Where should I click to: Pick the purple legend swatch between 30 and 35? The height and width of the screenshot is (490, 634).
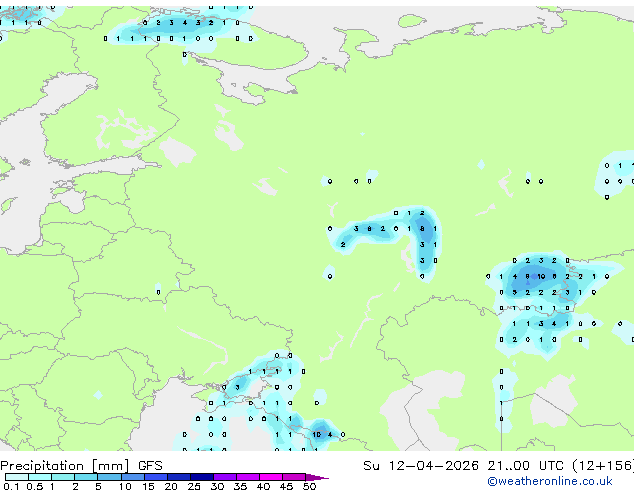(225, 477)
